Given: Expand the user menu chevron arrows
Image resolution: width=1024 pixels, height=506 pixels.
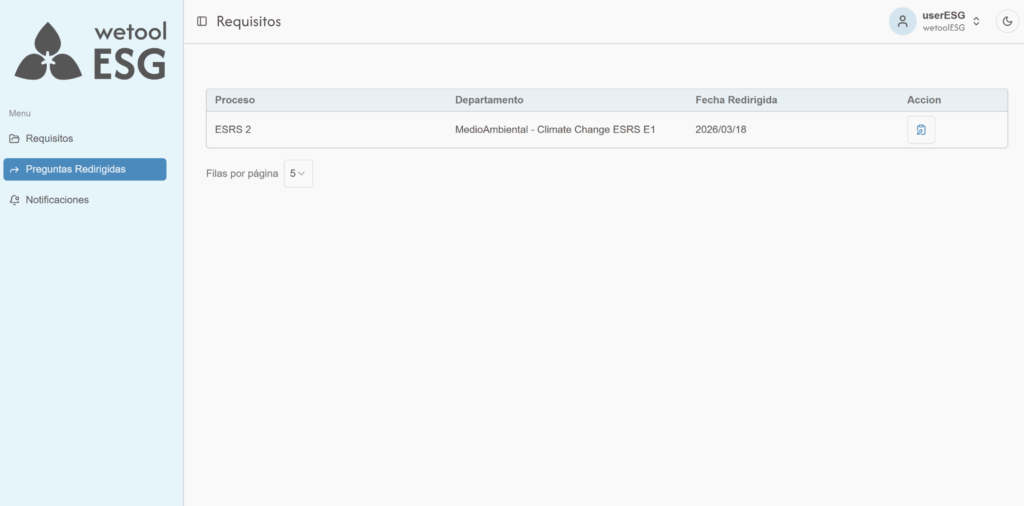Looking at the screenshot, I should [976, 21].
